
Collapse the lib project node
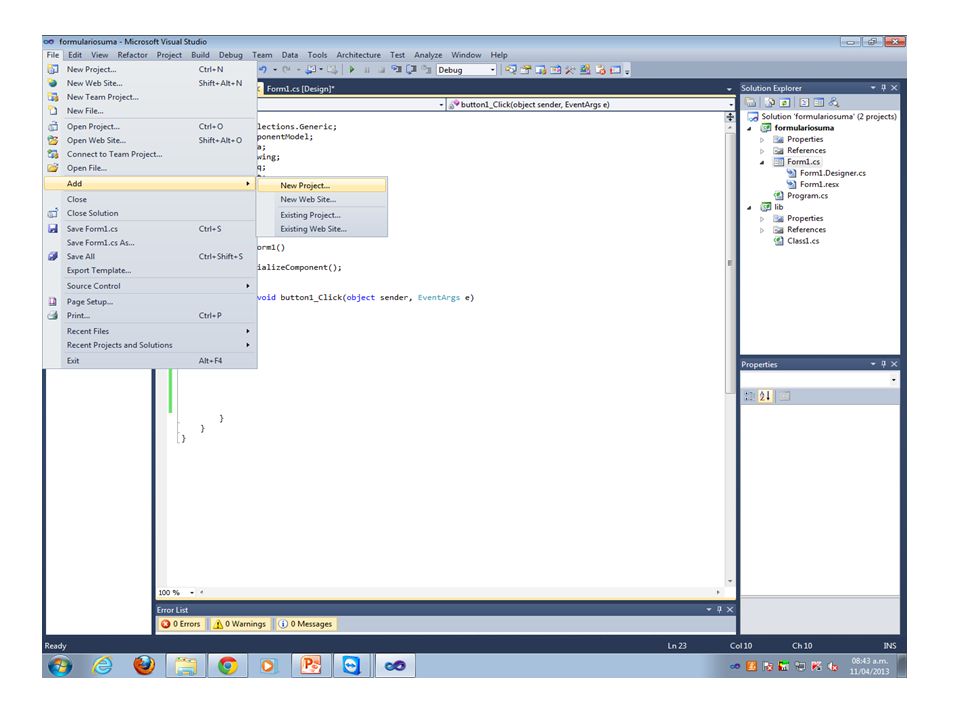pyautogui.click(x=749, y=208)
